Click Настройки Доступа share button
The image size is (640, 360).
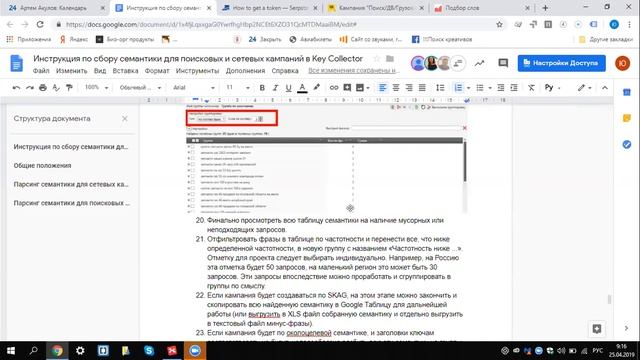pos(562,63)
